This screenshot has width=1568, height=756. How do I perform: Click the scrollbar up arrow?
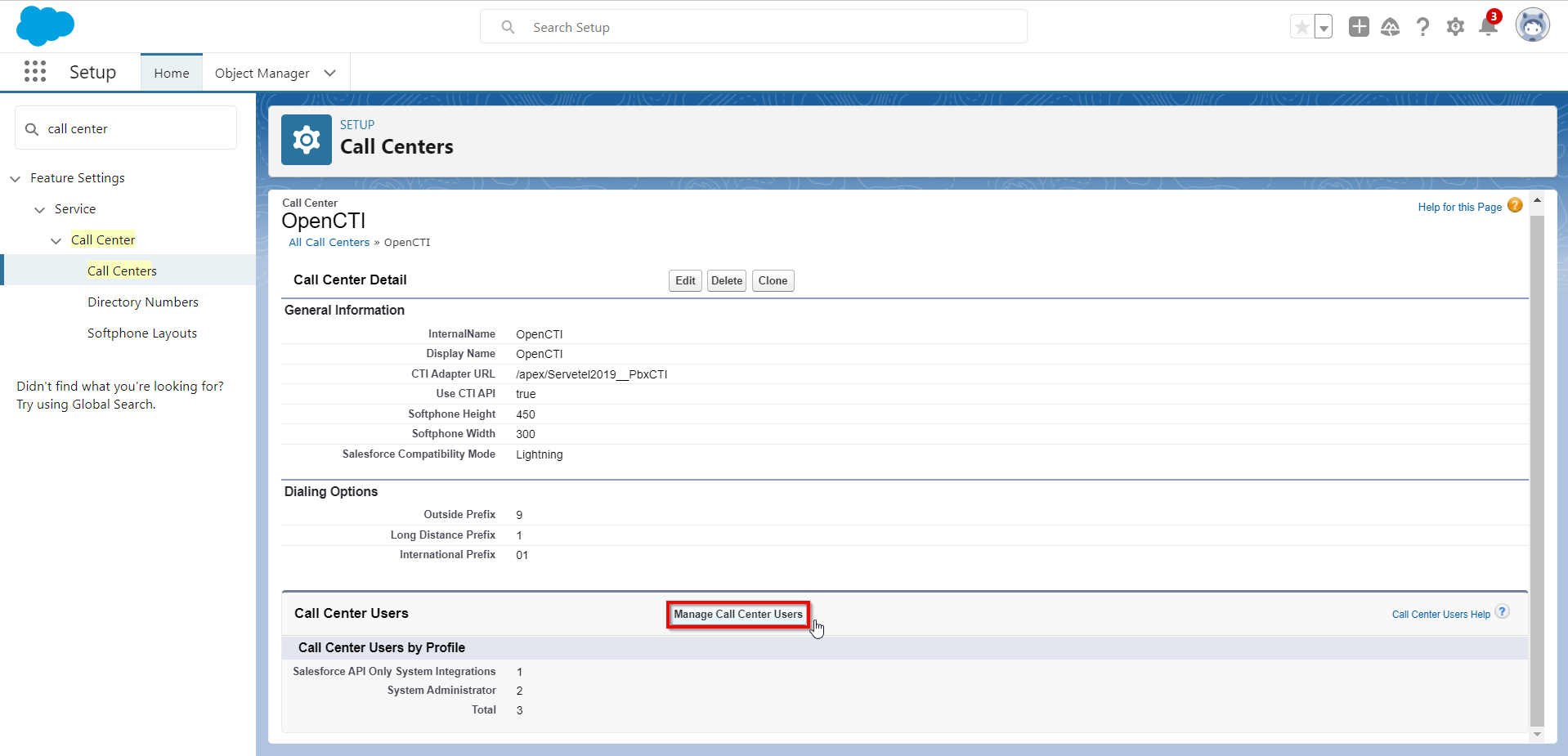tap(1537, 200)
